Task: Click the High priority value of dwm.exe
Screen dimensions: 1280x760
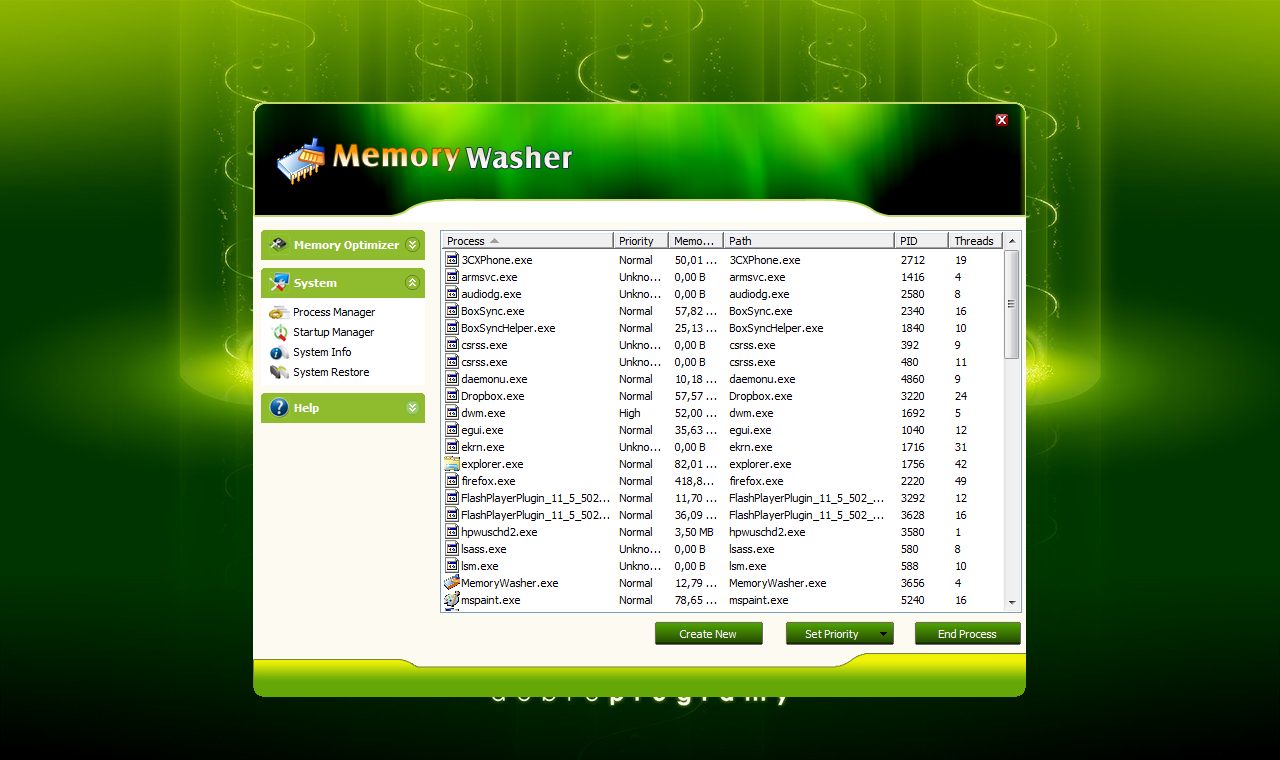Action: [x=630, y=413]
